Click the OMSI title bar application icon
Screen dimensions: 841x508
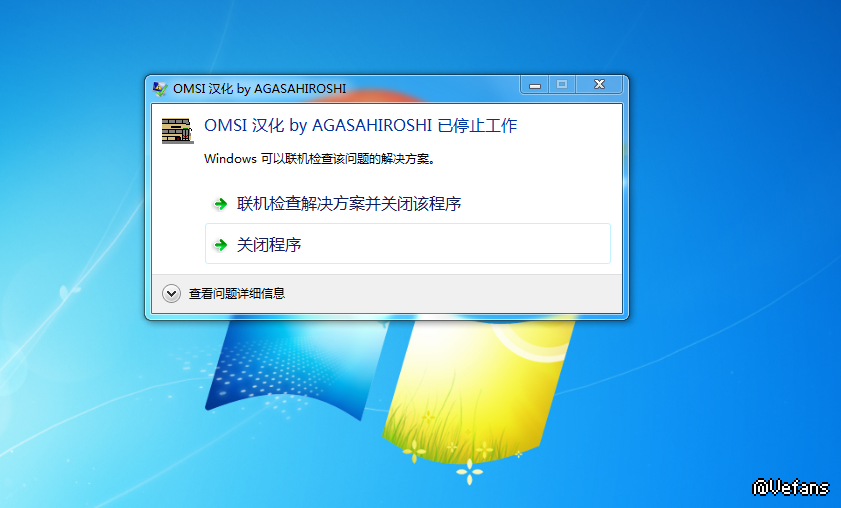159,89
